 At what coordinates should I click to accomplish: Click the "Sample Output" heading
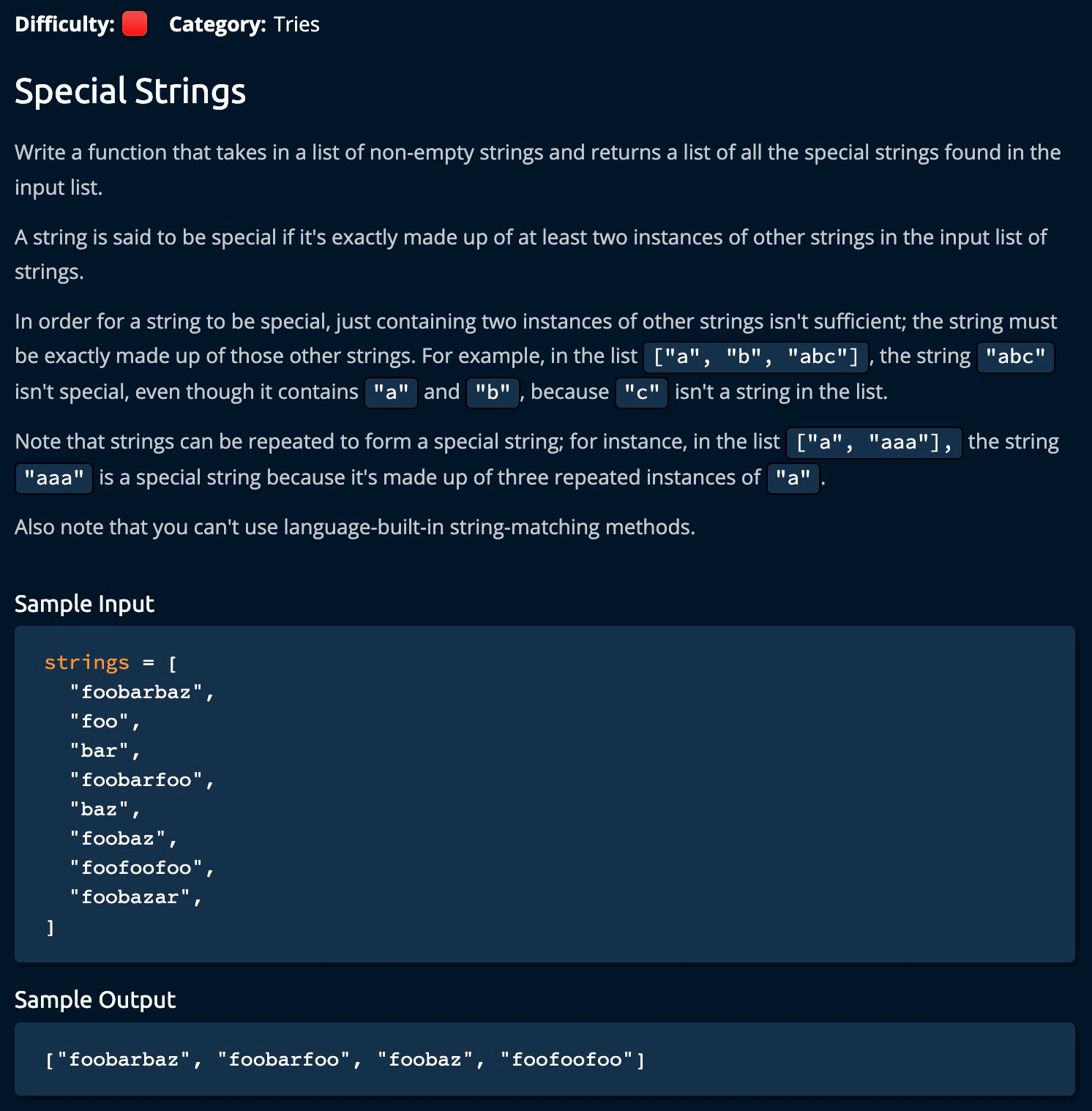(95, 1000)
